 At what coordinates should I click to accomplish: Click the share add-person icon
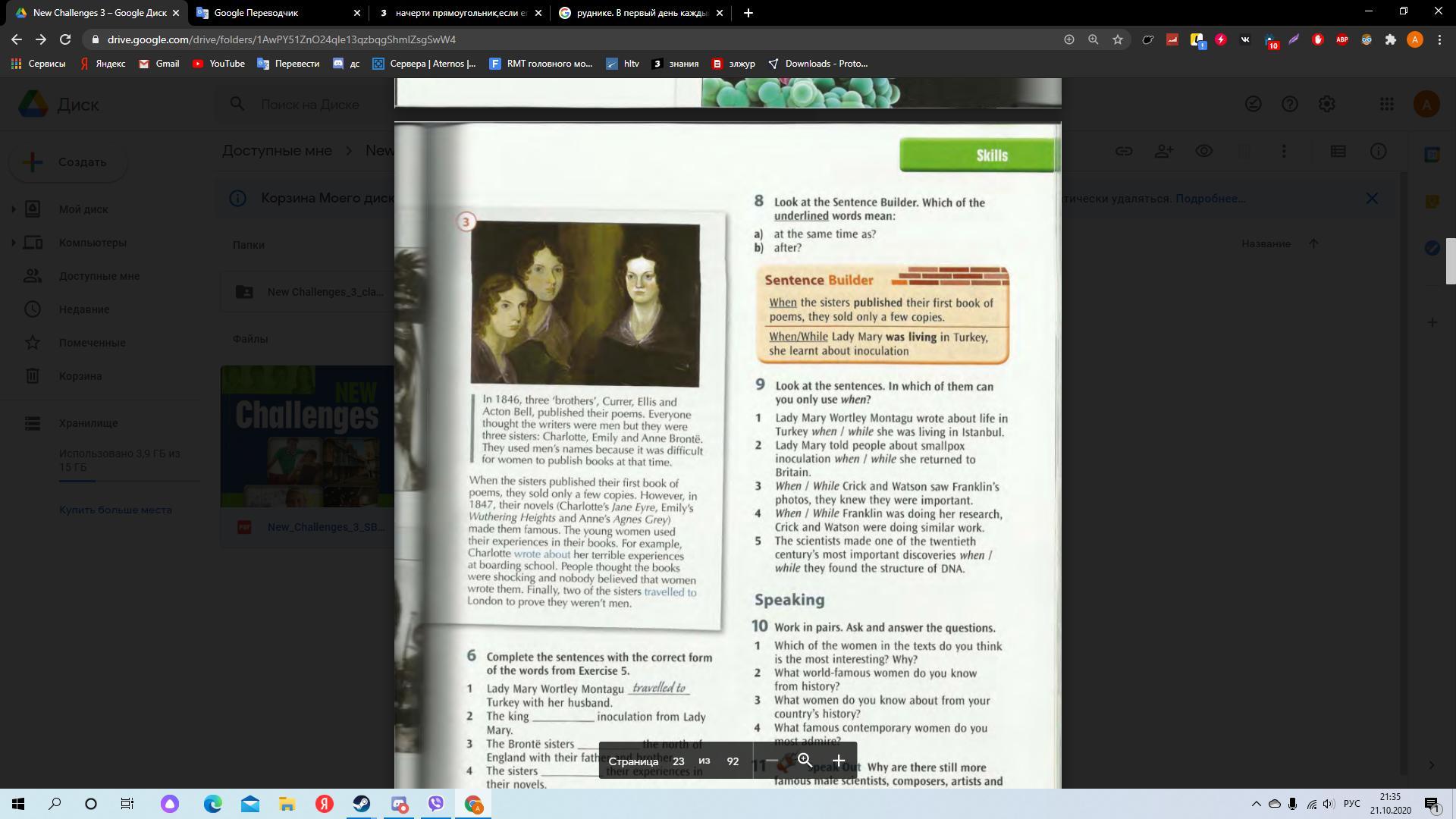(1164, 152)
